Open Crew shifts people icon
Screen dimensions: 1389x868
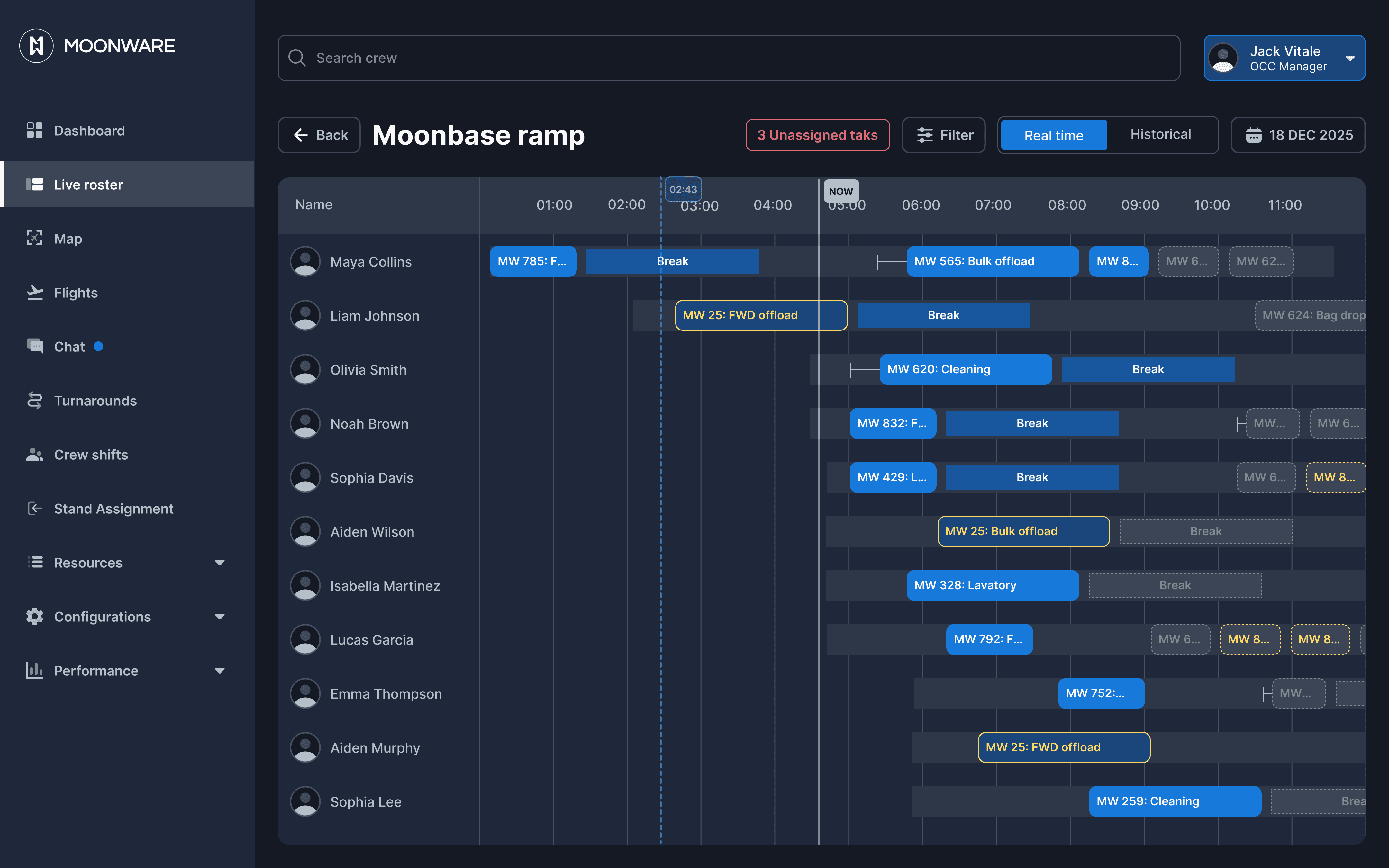[x=34, y=454]
